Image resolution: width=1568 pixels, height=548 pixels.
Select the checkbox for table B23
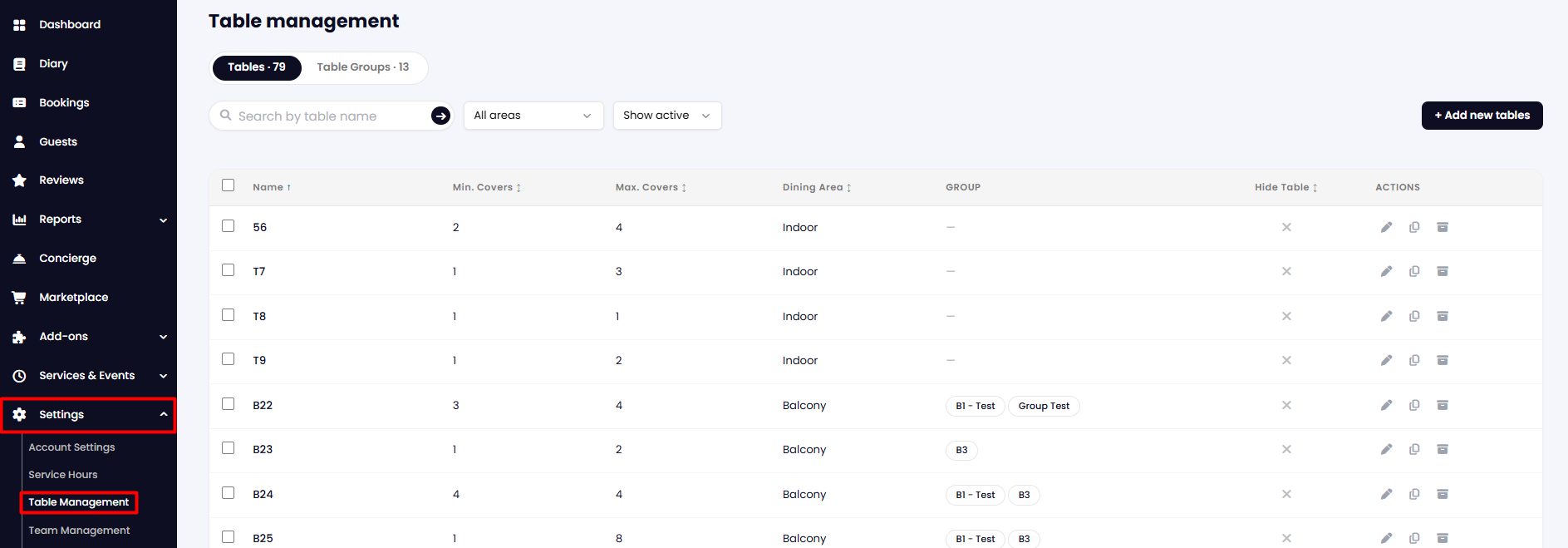[228, 448]
